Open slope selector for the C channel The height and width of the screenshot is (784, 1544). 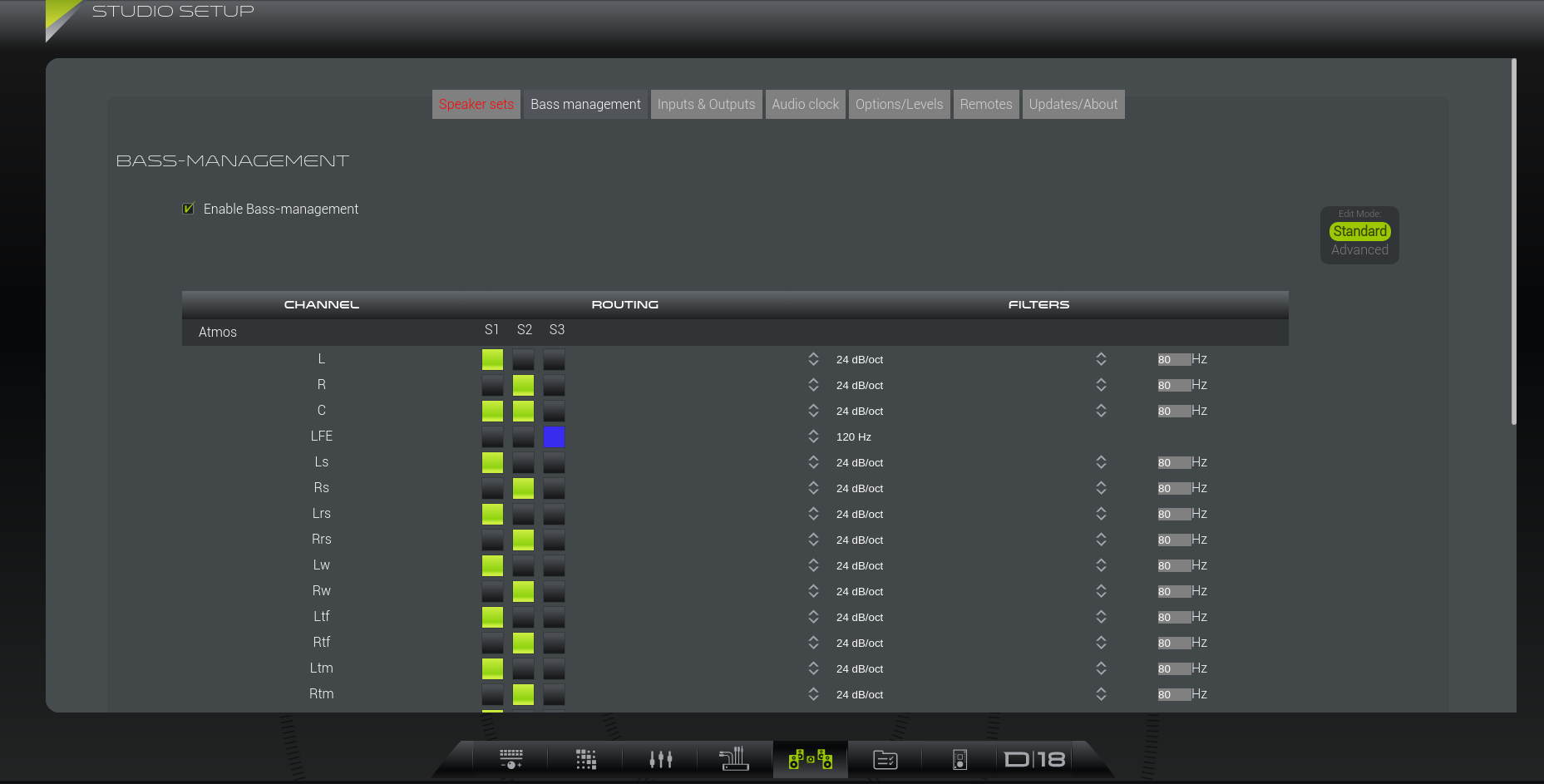813,411
